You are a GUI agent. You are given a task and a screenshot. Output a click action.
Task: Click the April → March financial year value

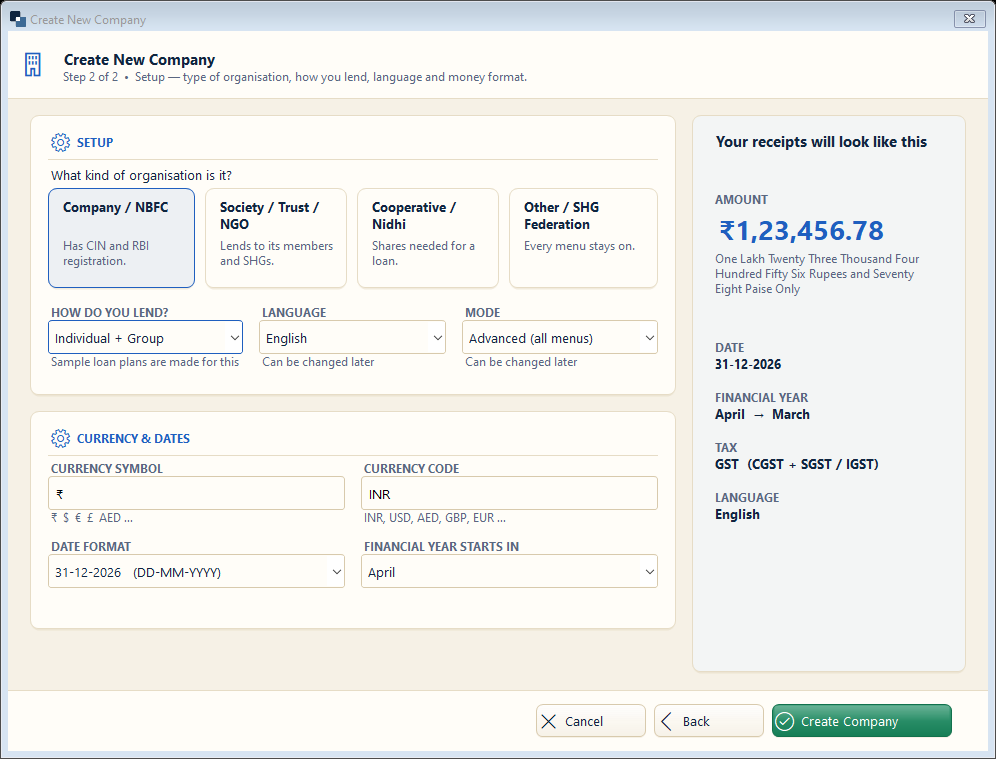[762, 414]
